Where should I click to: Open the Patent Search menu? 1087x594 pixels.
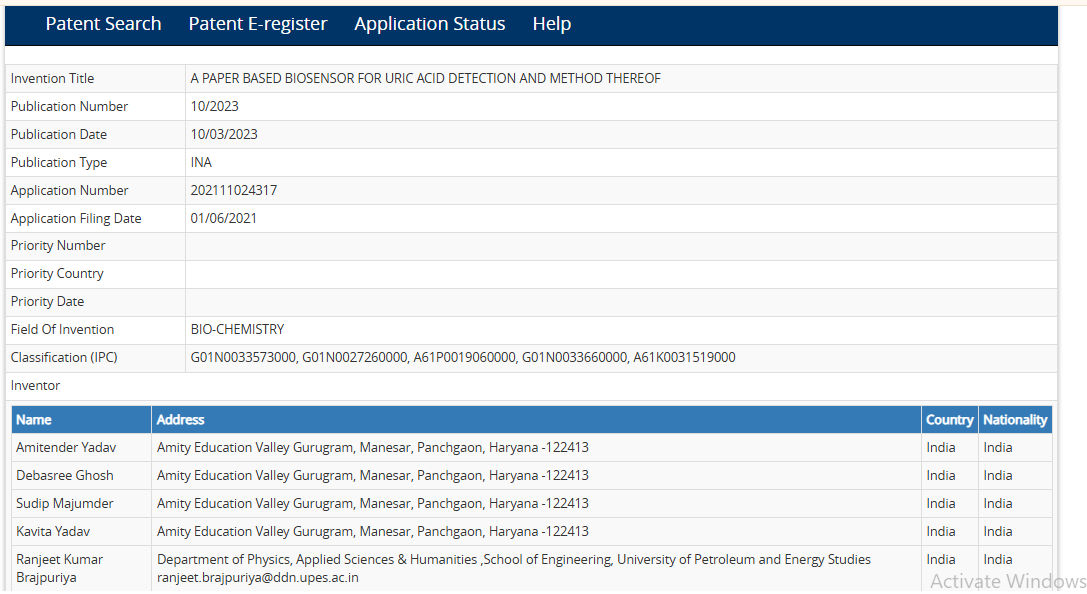[103, 24]
